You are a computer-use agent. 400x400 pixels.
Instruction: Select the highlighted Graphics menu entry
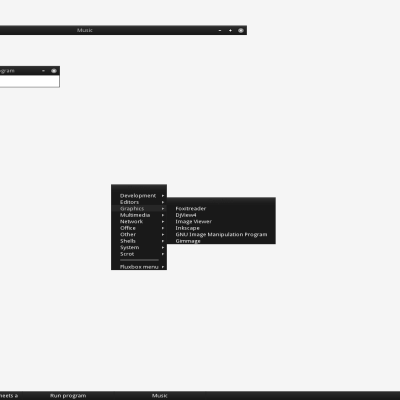click(x=139, y=209)
